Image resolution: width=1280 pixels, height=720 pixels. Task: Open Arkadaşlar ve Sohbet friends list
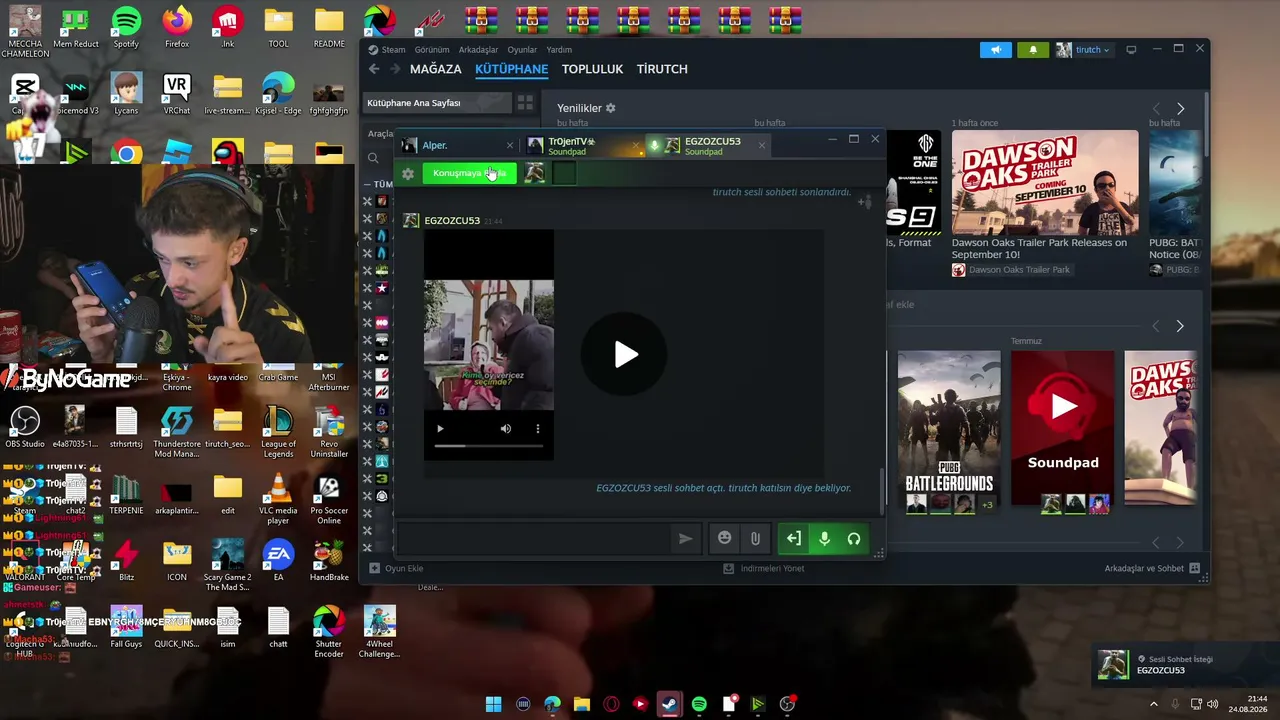(1152, 569)
